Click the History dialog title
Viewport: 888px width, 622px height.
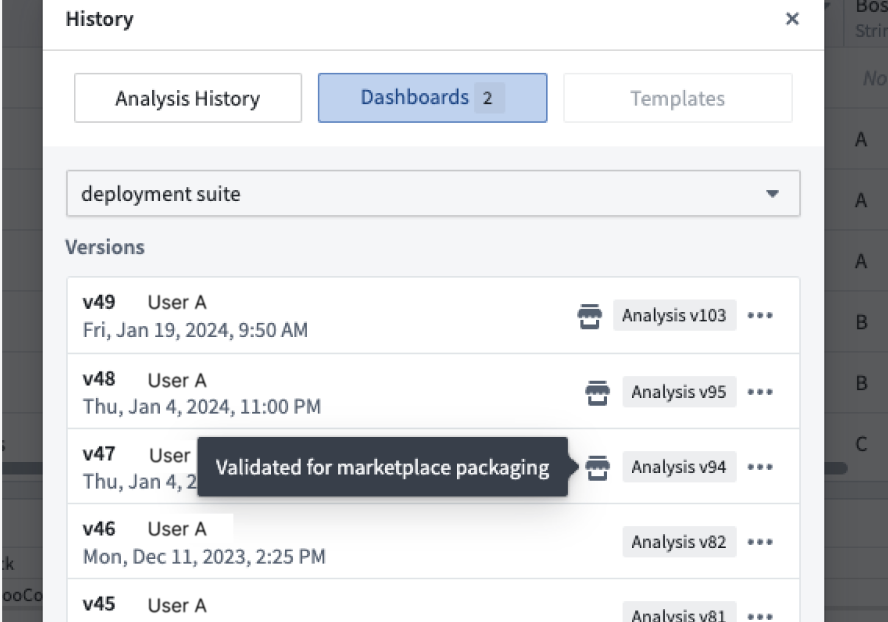pyautogui.click(x=100, y=19)
